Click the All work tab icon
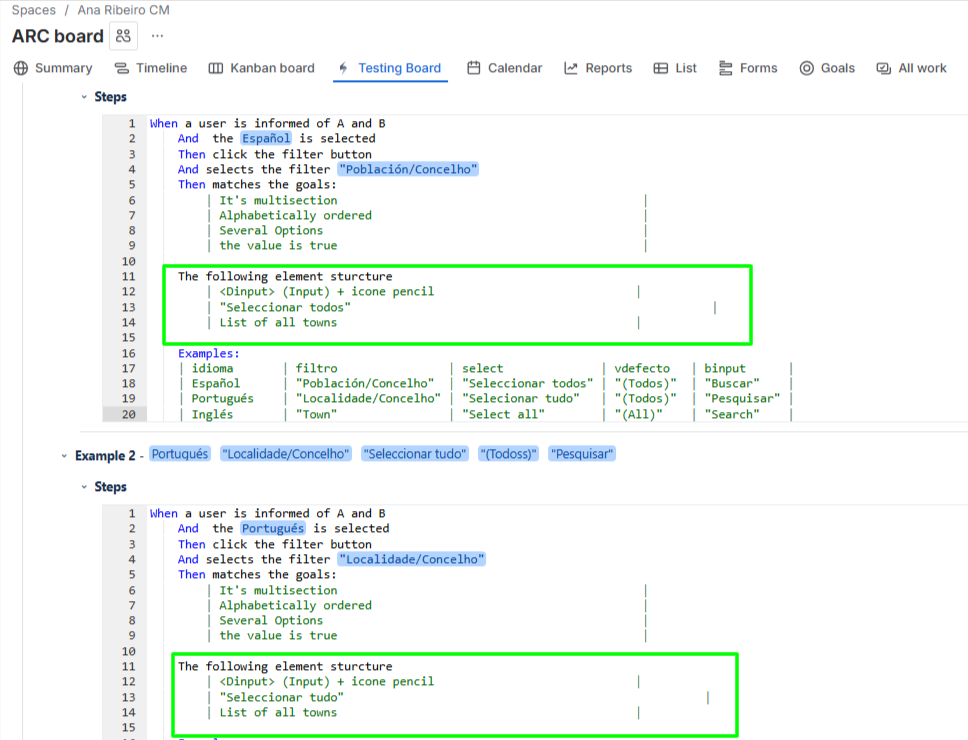968x740 pixels. [883, 68]
